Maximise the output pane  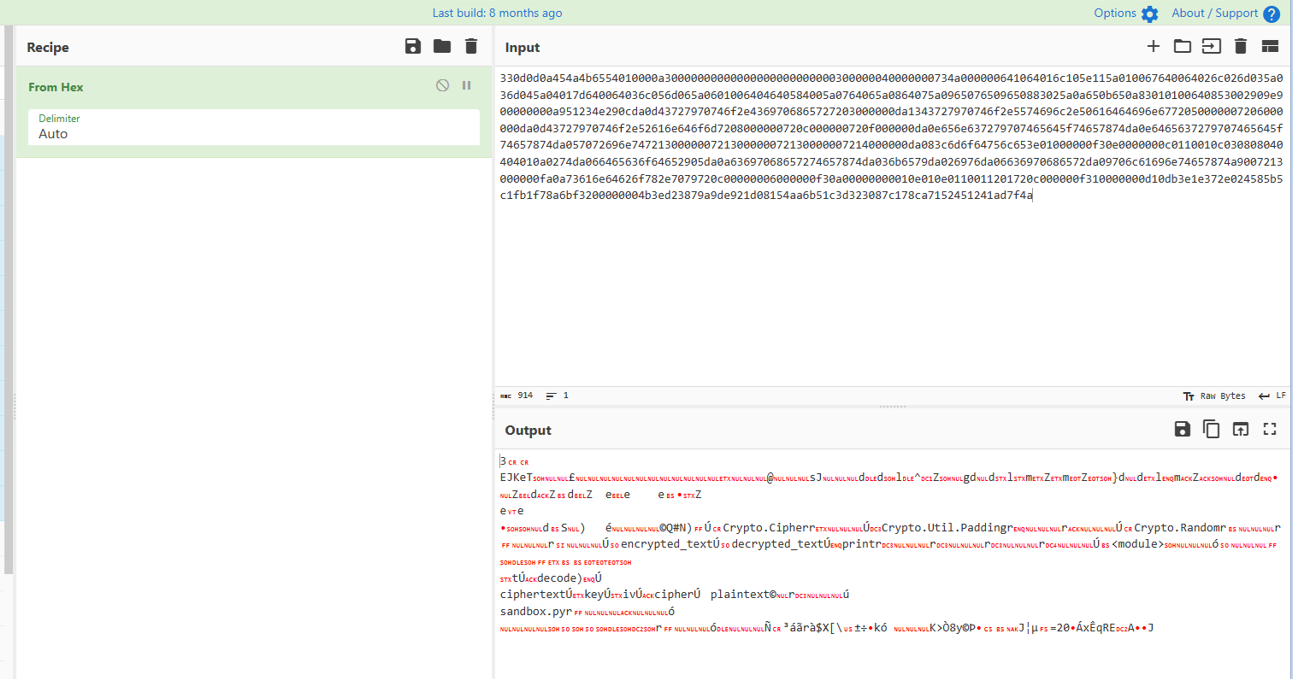click(1270, 429)
